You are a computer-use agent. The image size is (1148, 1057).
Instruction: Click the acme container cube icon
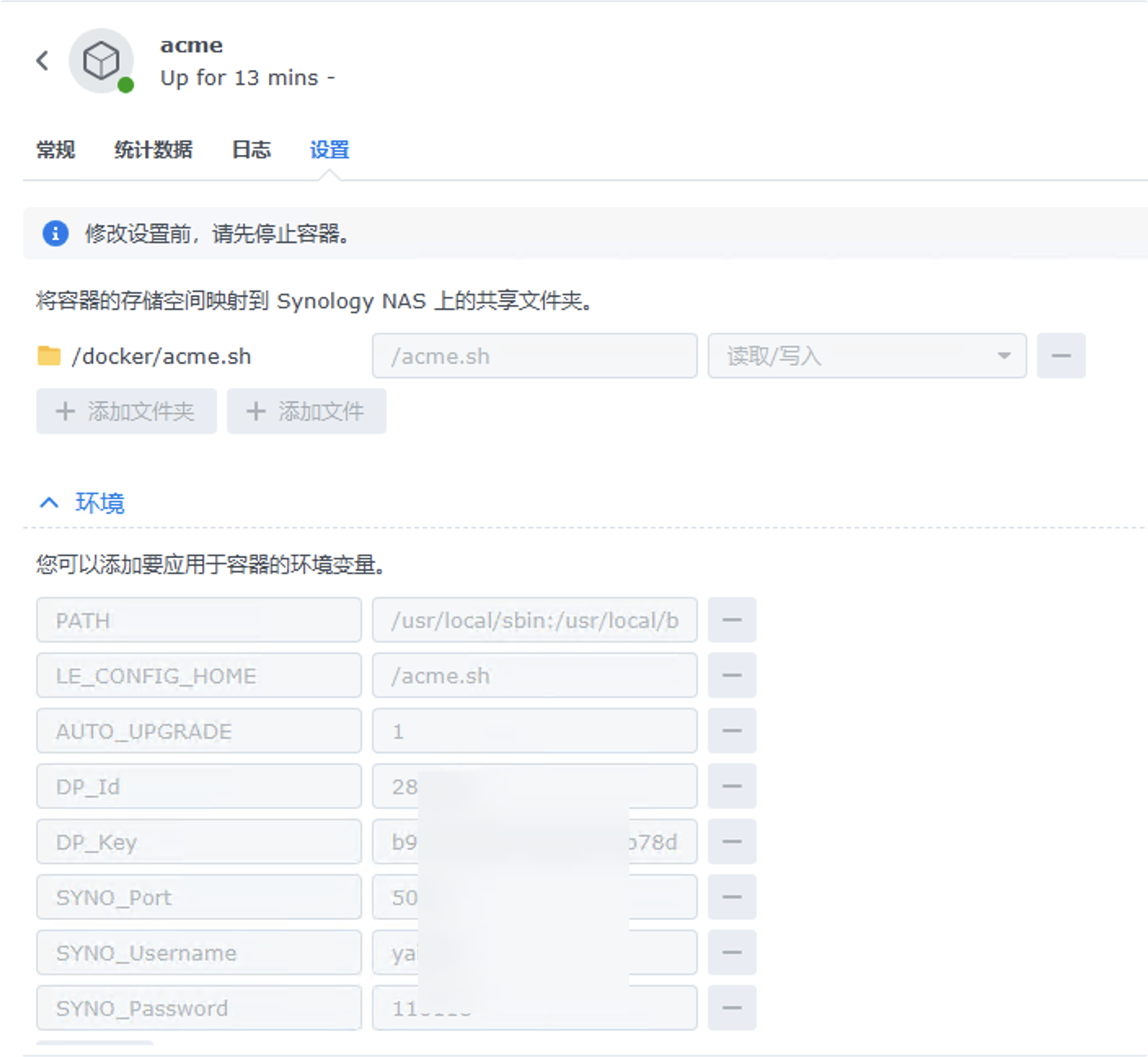click(x=101, y=60)
